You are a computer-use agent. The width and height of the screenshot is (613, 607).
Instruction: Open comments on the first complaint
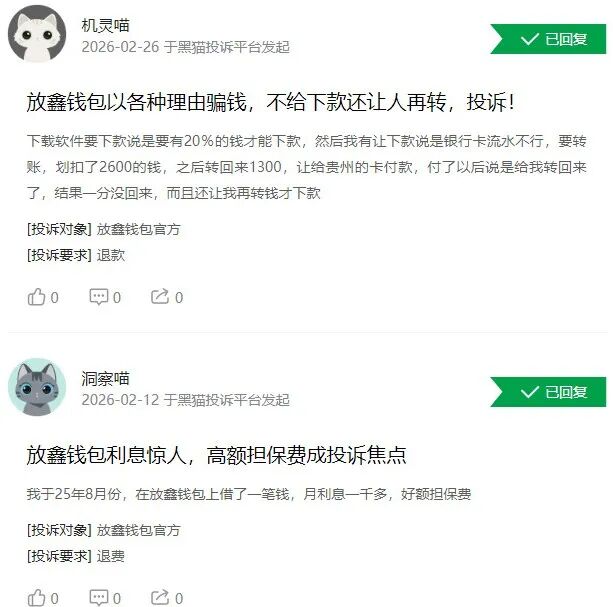click(99, 297)
